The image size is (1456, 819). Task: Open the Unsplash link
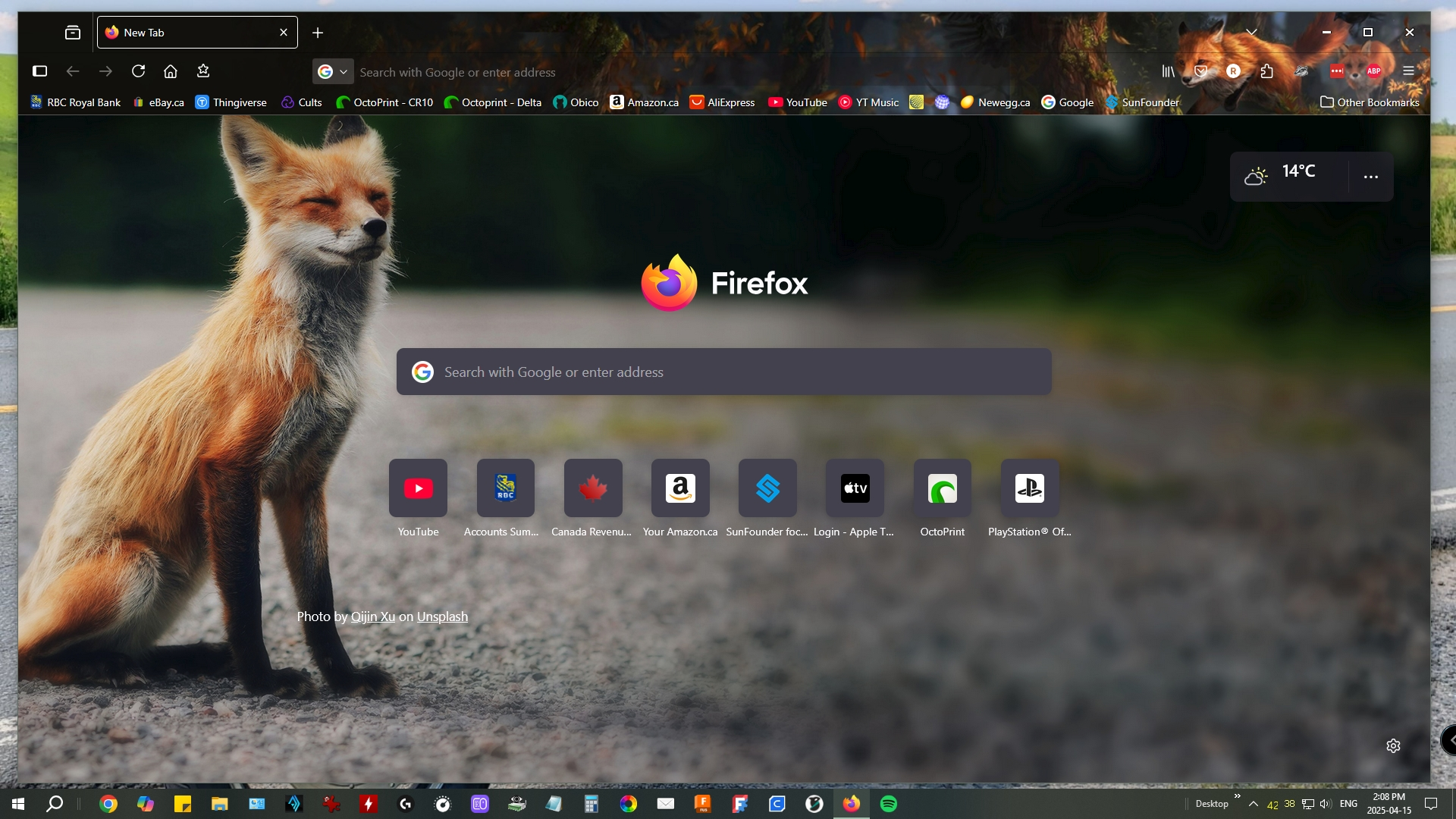(x=442, y=617)
